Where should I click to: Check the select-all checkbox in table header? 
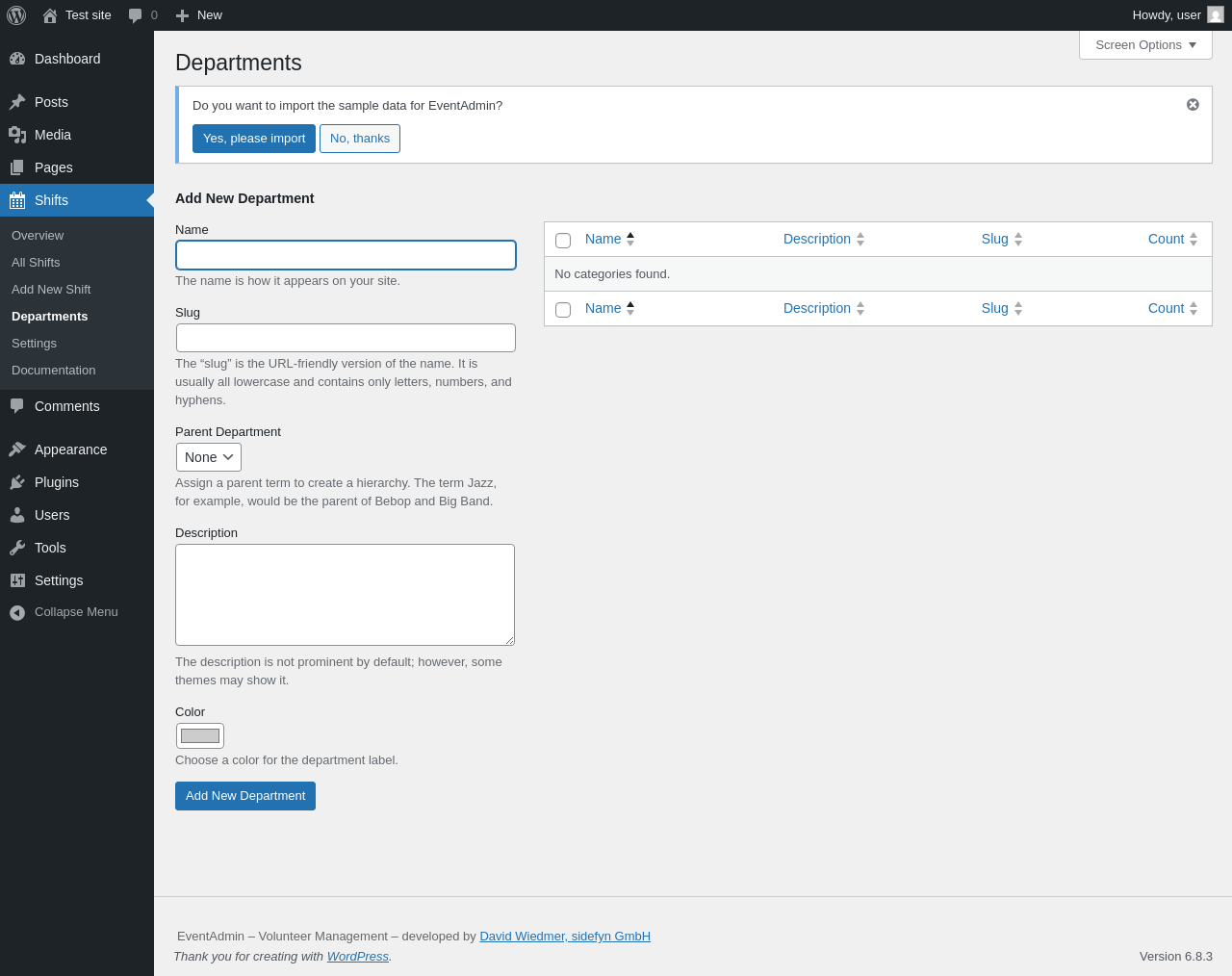(563, 240)
